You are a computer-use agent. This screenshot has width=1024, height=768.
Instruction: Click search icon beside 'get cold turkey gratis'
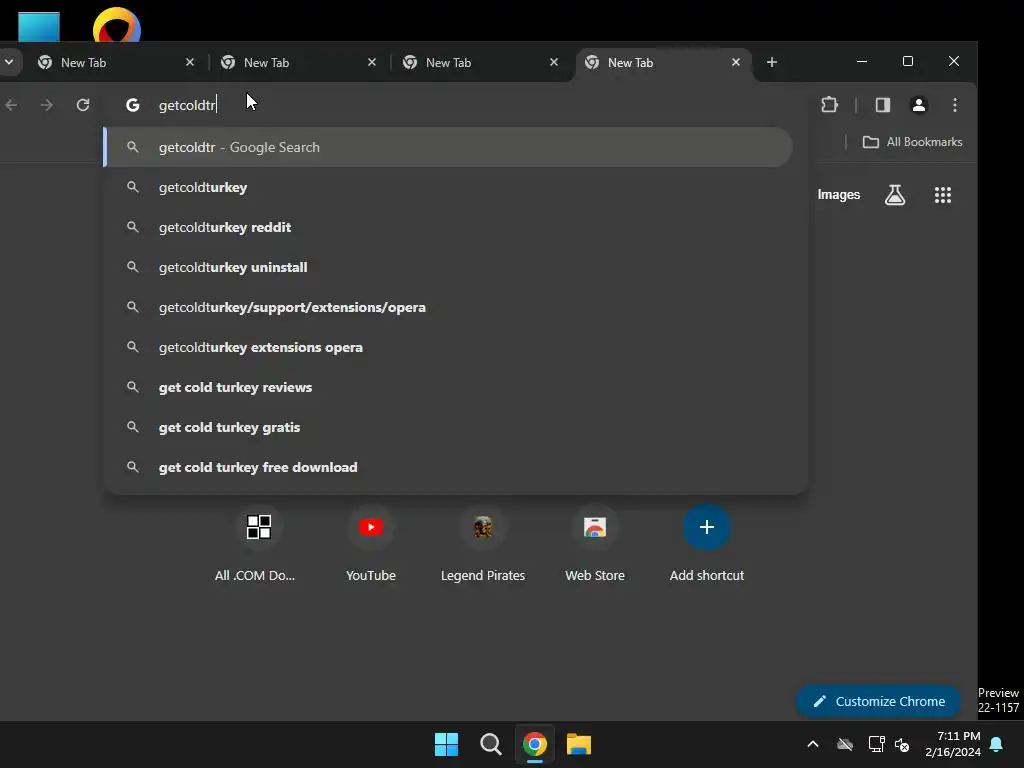coord(133,426)
